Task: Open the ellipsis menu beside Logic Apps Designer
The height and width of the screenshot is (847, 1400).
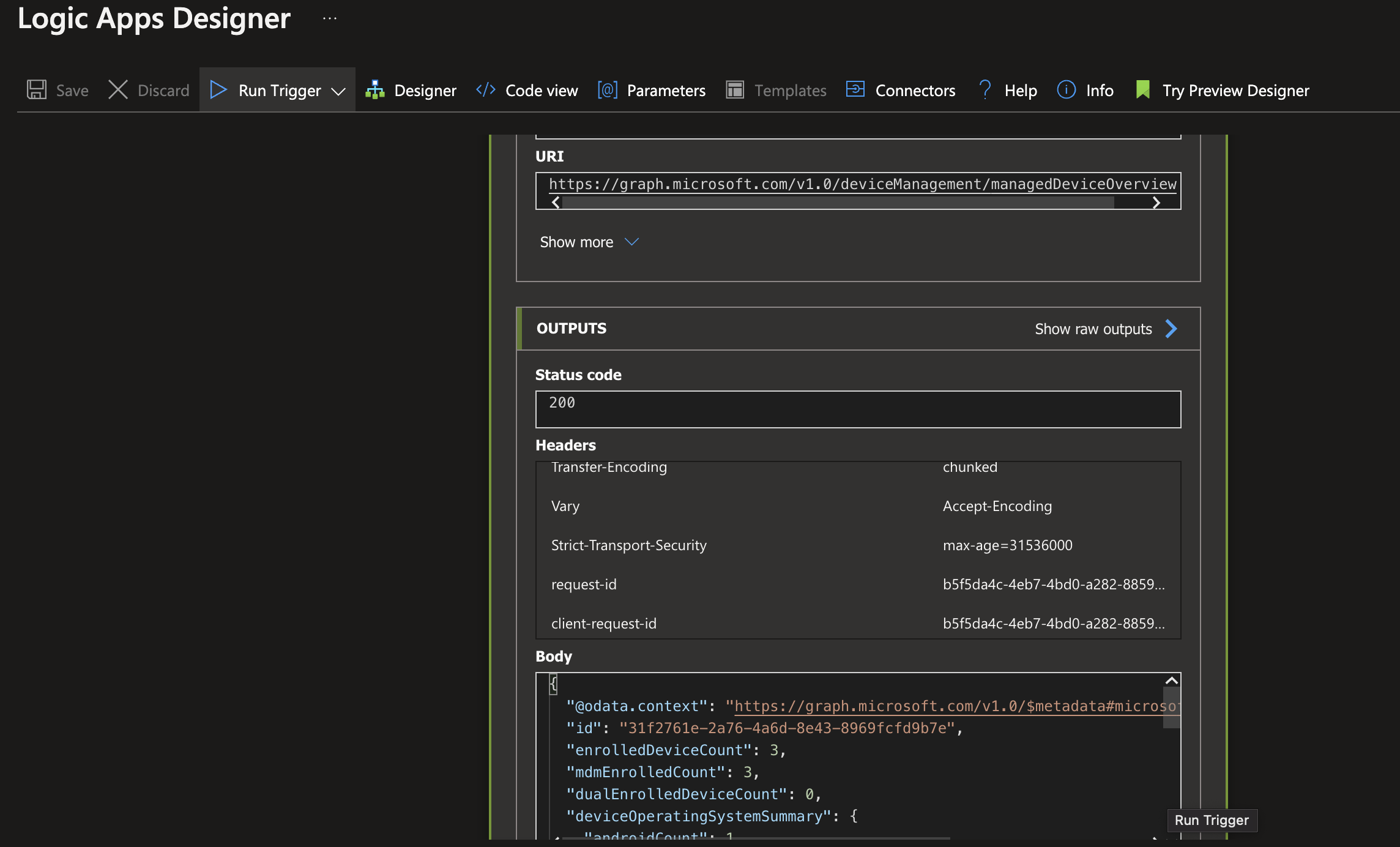Action: click(330, 18)
